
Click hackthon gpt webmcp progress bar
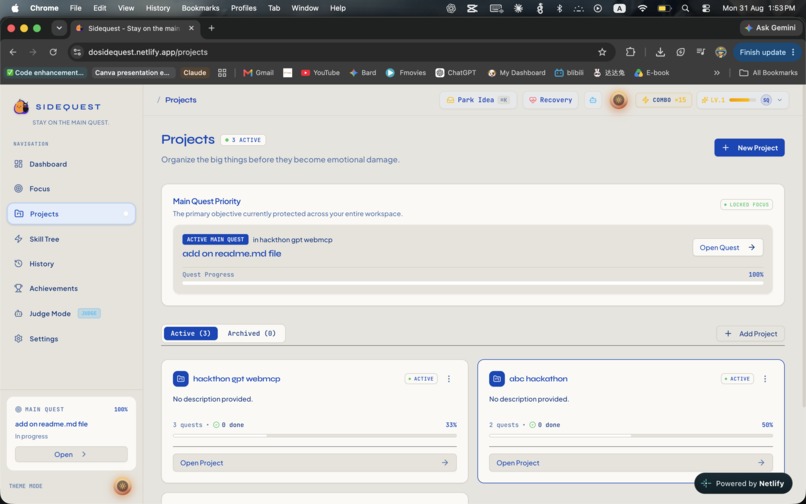(x=315, y=436)
